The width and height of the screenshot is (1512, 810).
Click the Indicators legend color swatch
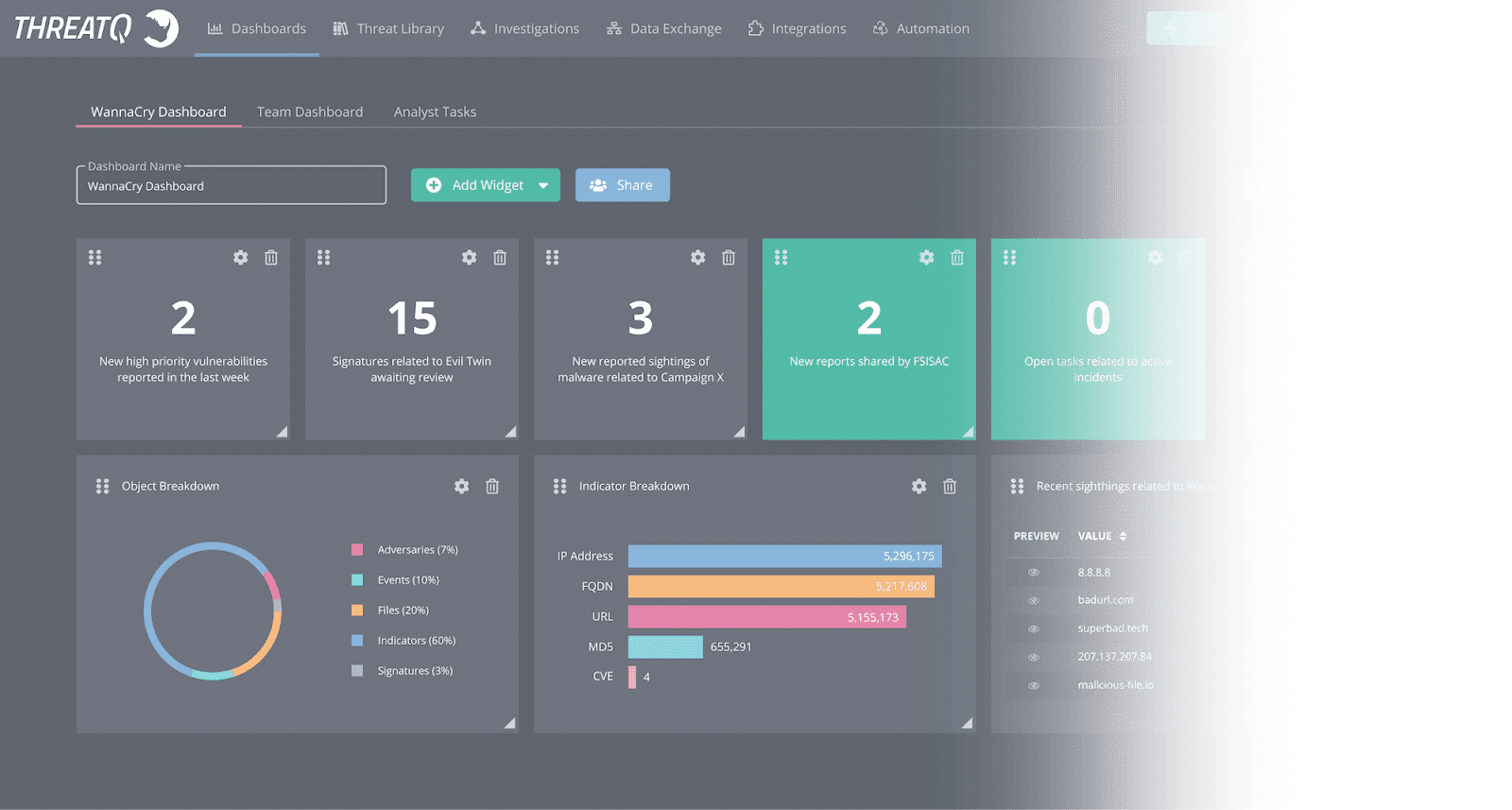pyautogui.click(x=357, y=640)
